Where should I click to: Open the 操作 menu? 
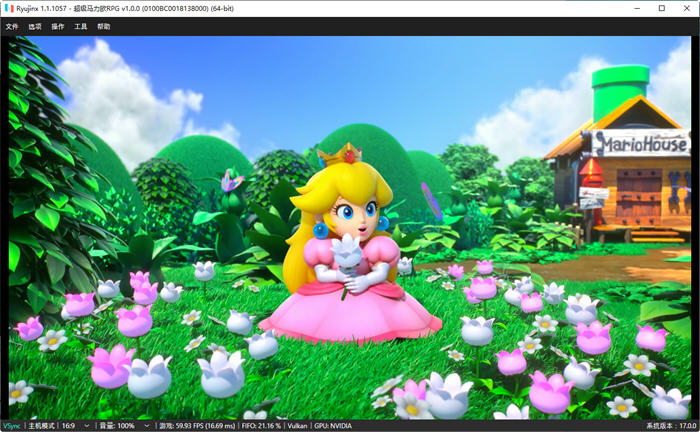click(x=58, y=26)
